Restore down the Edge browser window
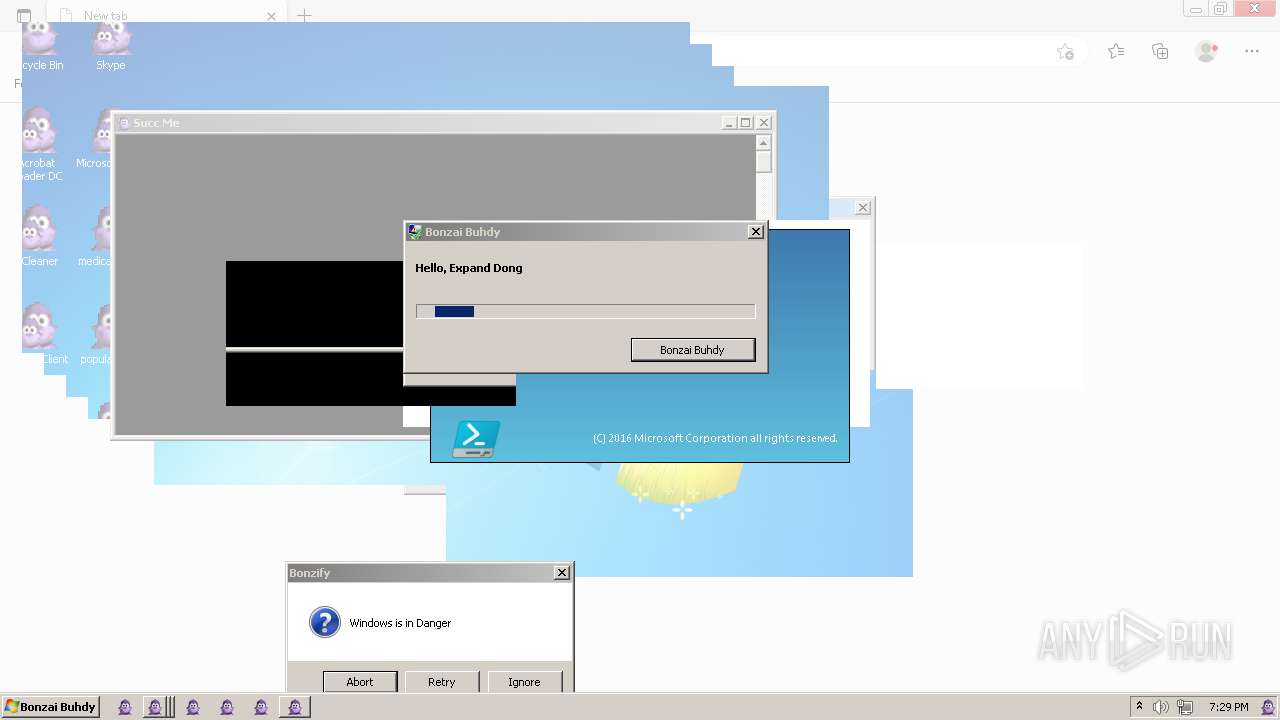 point(1220,9)
